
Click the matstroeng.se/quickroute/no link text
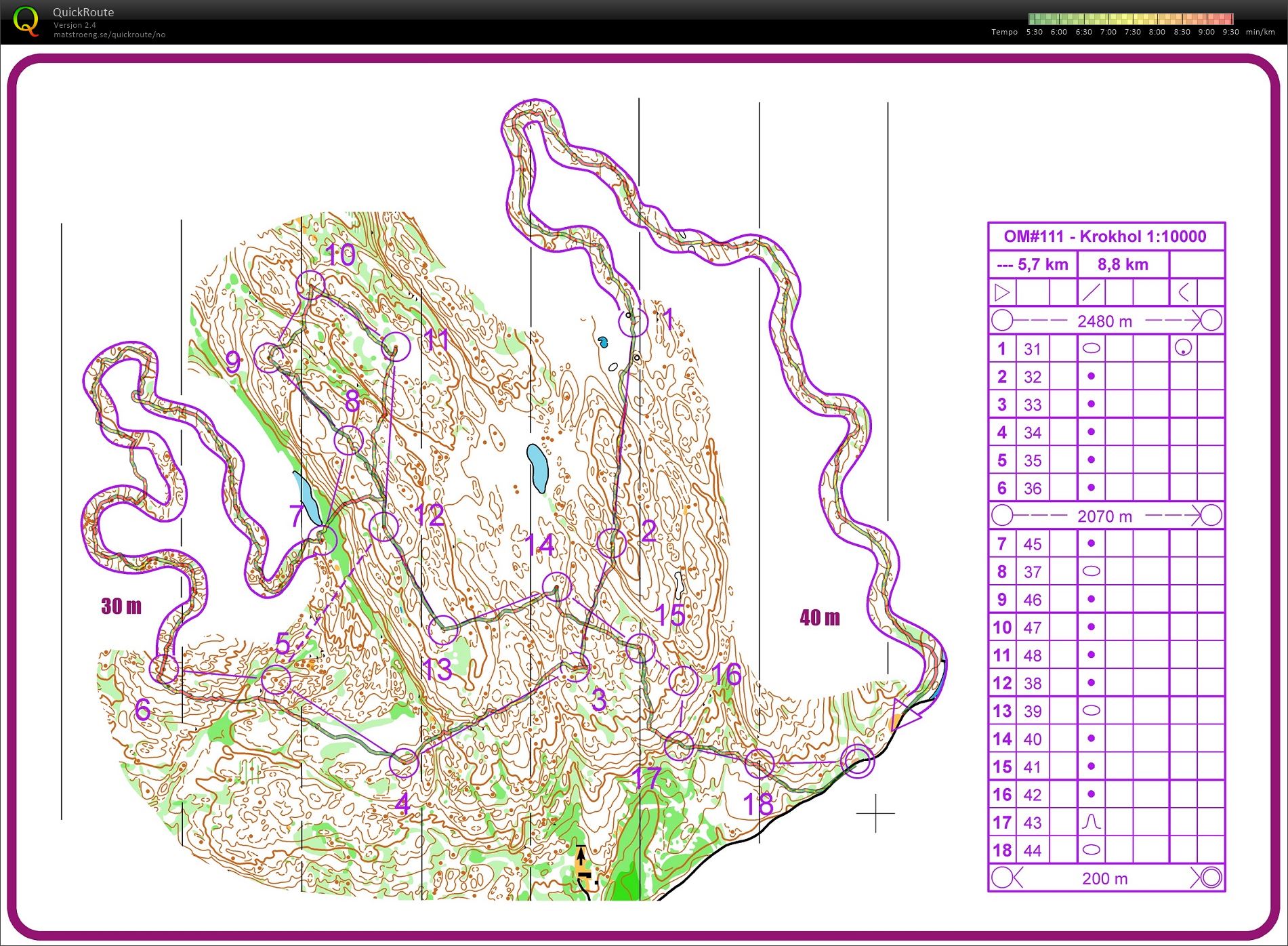[109, 35]
